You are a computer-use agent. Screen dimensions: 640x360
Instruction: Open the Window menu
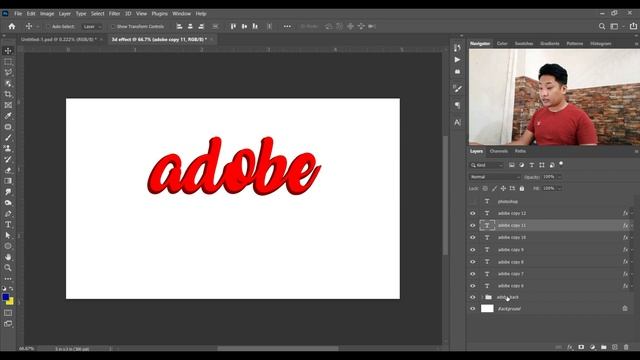point(181,13)
